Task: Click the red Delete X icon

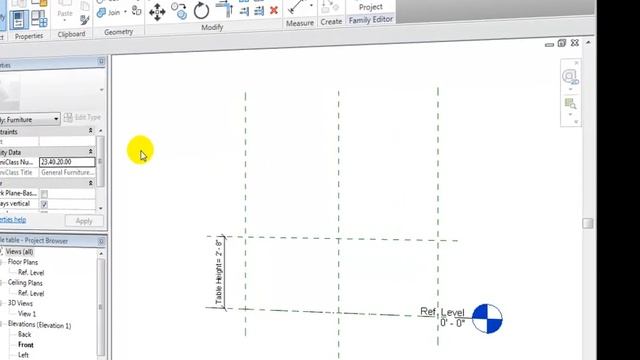Action: pyautogui.click(x=274, y=10)
